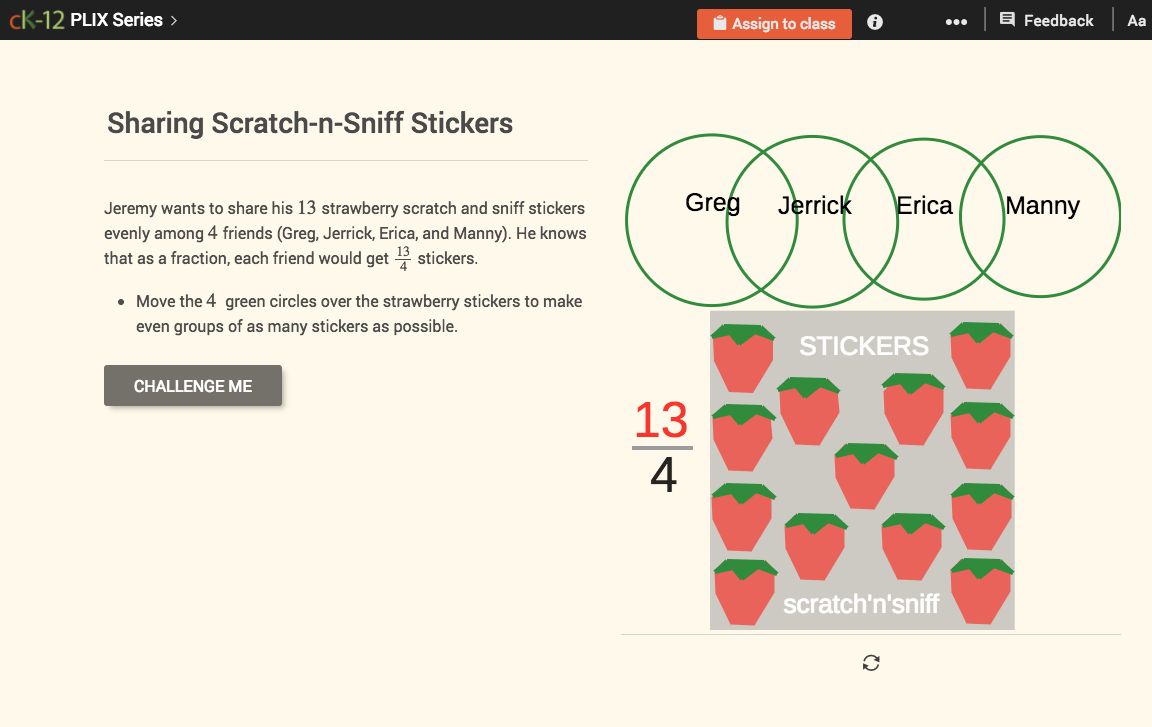Click the strawberry in the STICKERS panel center

click(x=864, y=478)
